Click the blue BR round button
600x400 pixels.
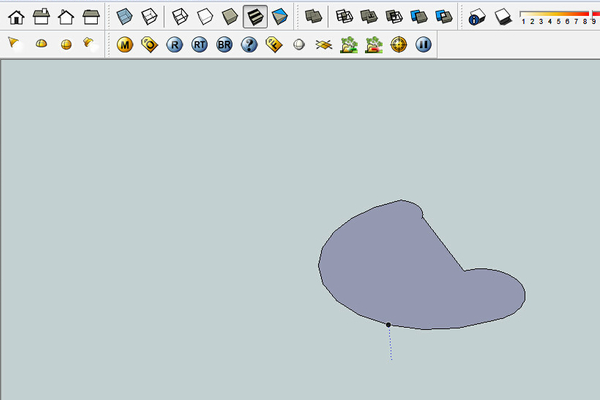point(224,45)
